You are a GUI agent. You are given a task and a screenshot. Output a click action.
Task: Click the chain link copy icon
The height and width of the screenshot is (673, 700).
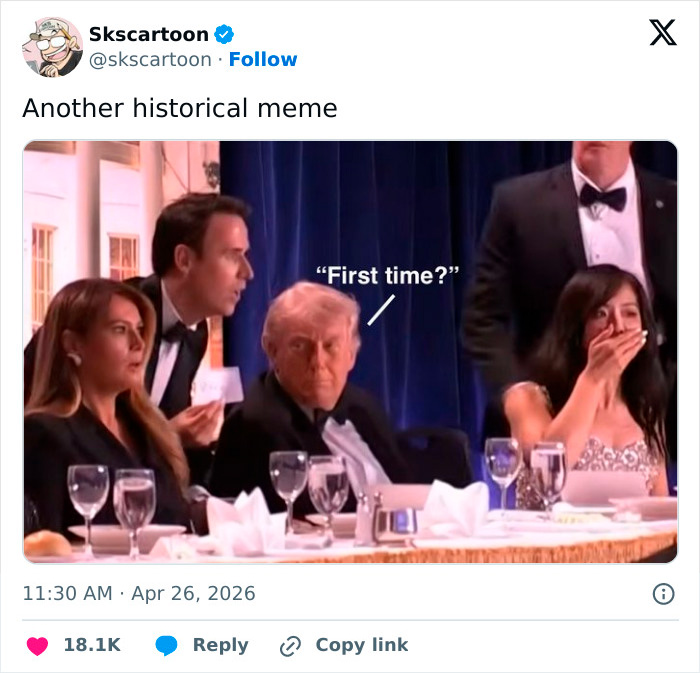291,646
